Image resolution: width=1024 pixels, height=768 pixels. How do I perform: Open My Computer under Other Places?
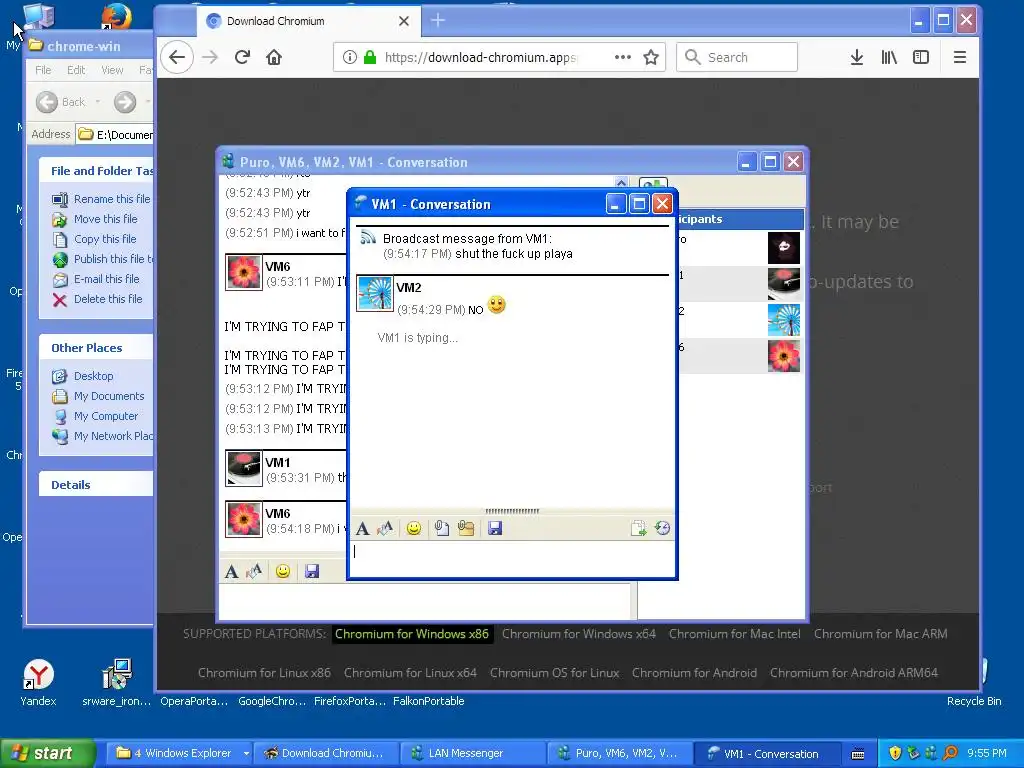tap(106, 416)
